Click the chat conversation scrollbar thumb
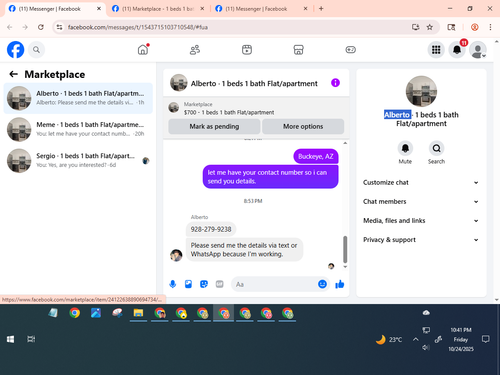 (x=345, y=249)
